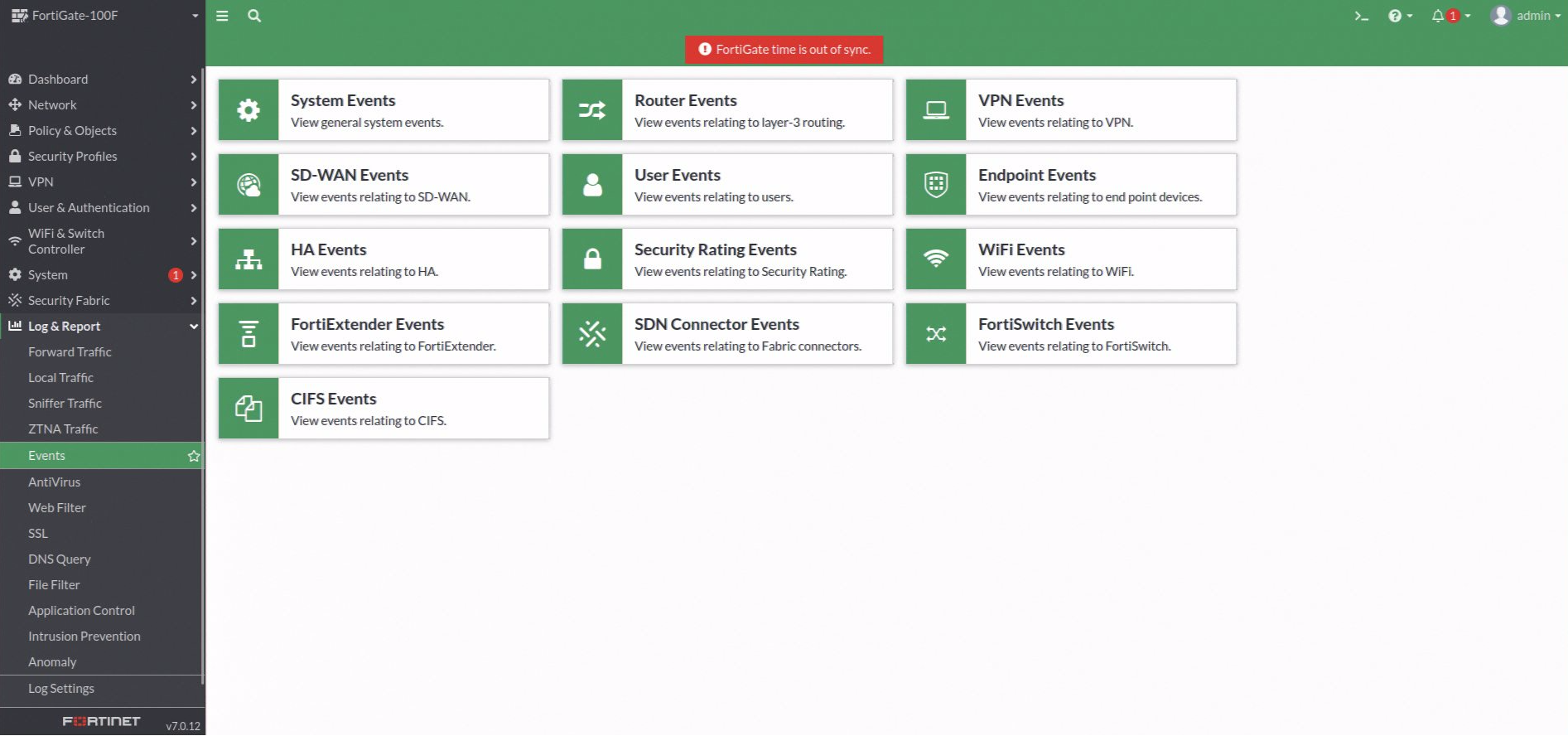Screen dimensions: 1568x736
Task: Click the Security Profiles lock icon
Action: pos(15,156)
